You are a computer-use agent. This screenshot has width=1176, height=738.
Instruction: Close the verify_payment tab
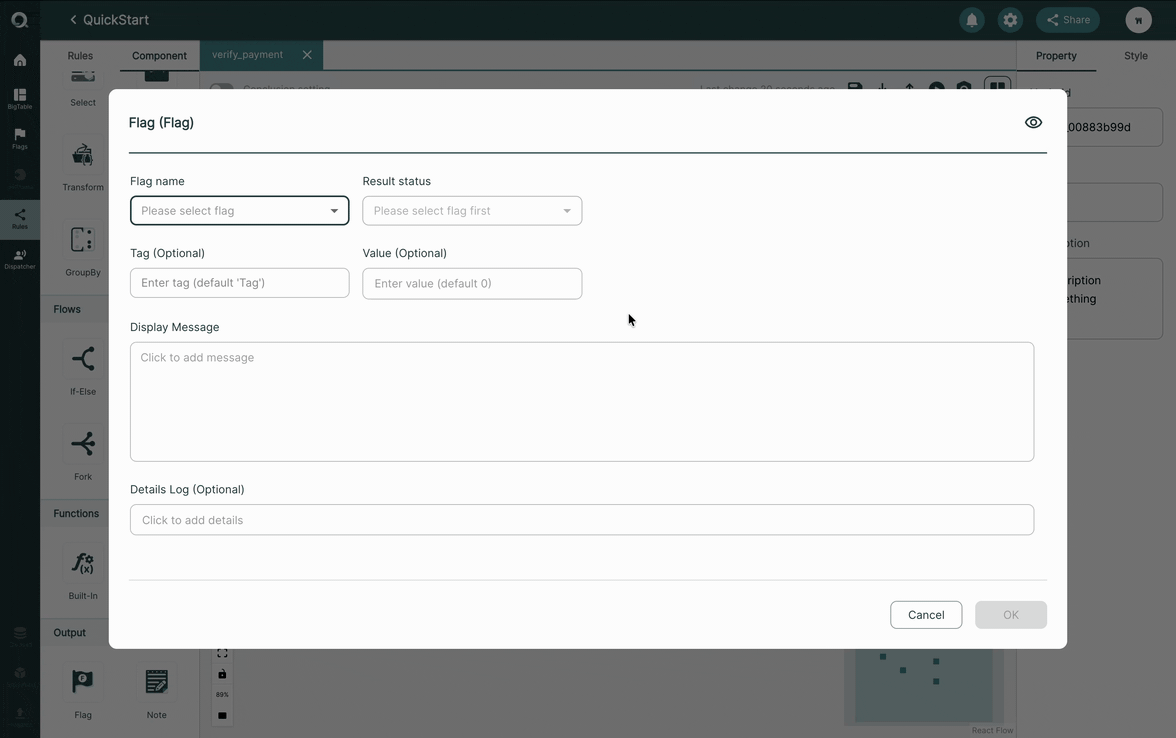point(307,55)
